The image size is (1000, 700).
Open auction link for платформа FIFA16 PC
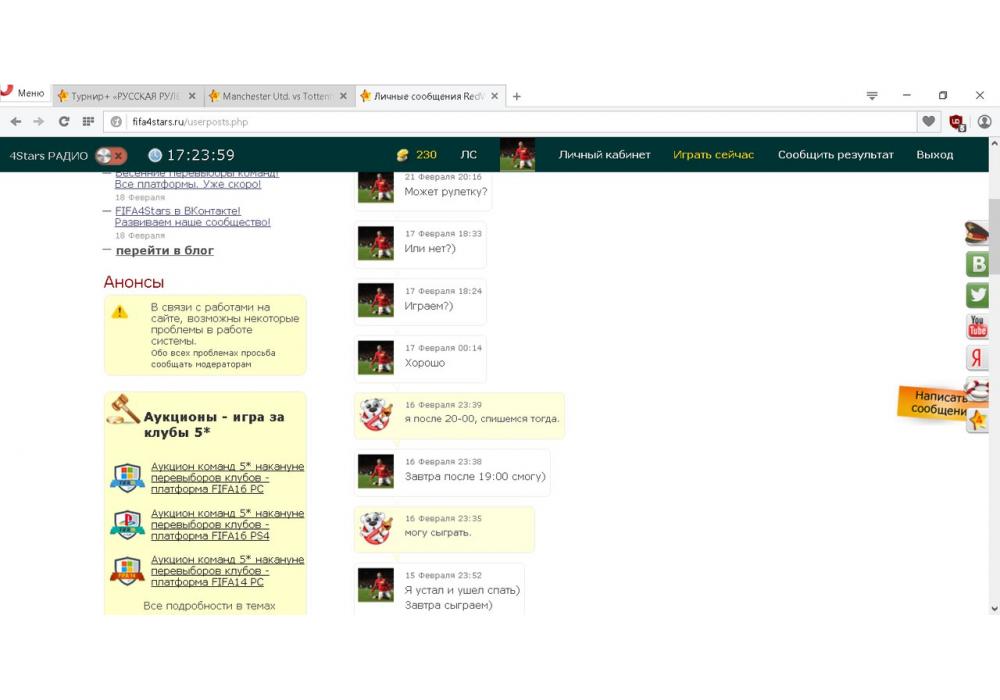coord(228,478)
